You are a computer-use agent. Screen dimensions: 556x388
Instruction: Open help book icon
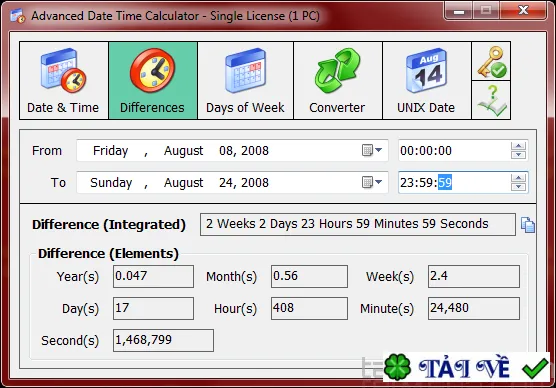(491, 100)
